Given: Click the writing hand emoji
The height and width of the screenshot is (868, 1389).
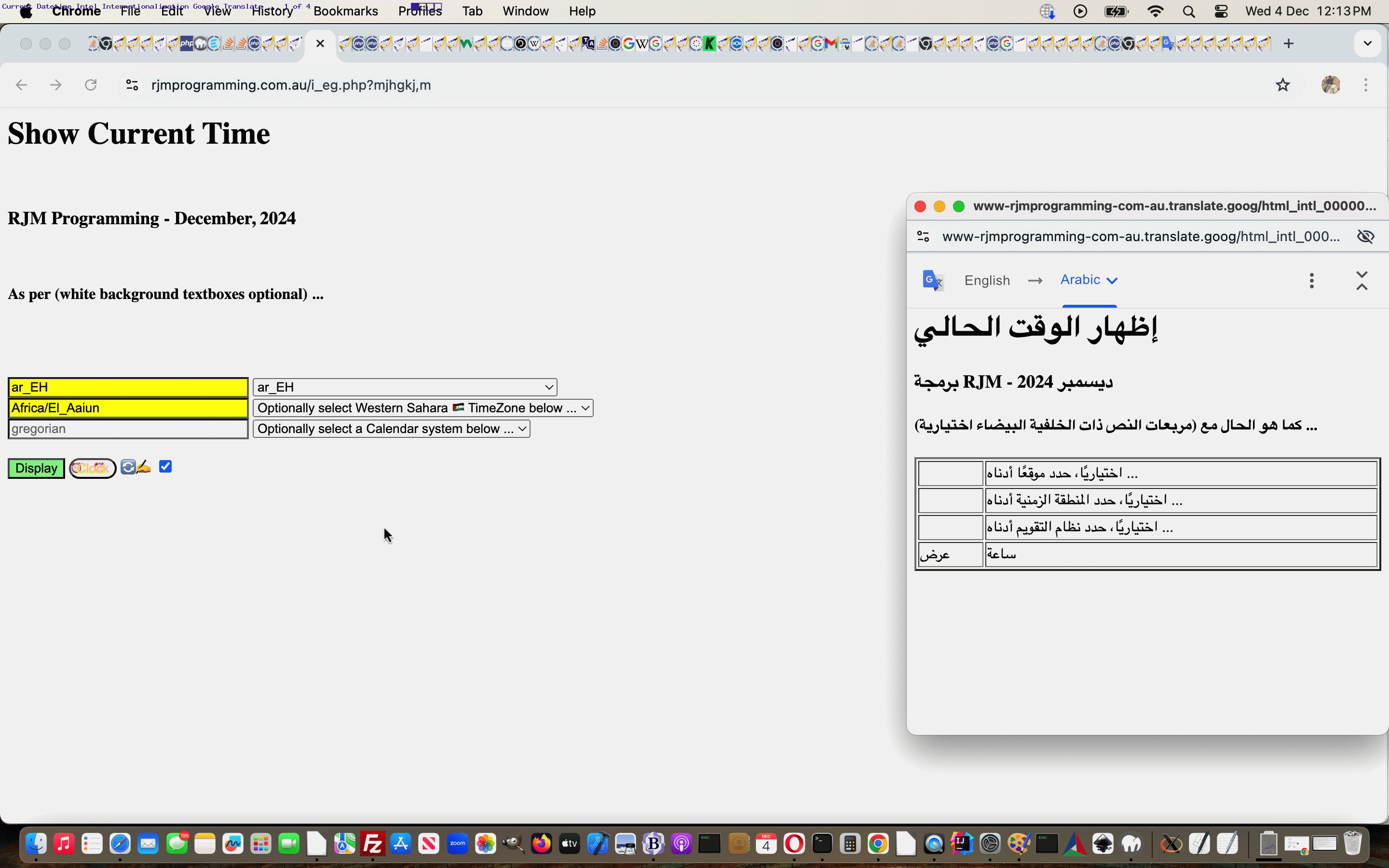Looking at the screenshot, I should [144, 467].
